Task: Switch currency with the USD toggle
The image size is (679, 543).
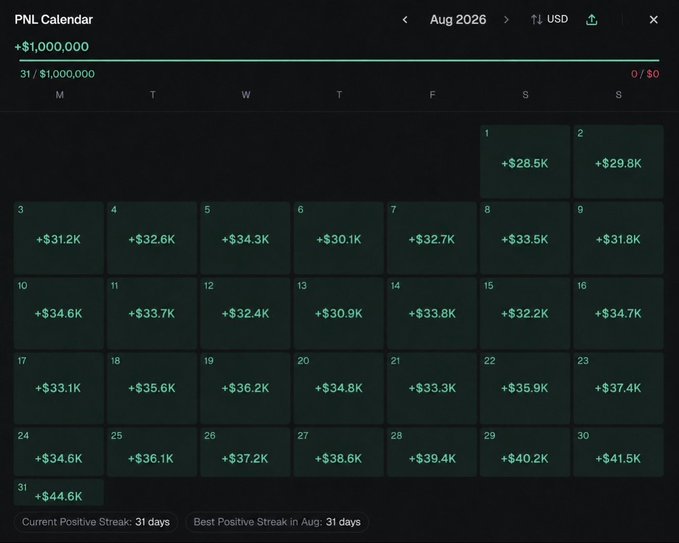Action: [550, 19]
